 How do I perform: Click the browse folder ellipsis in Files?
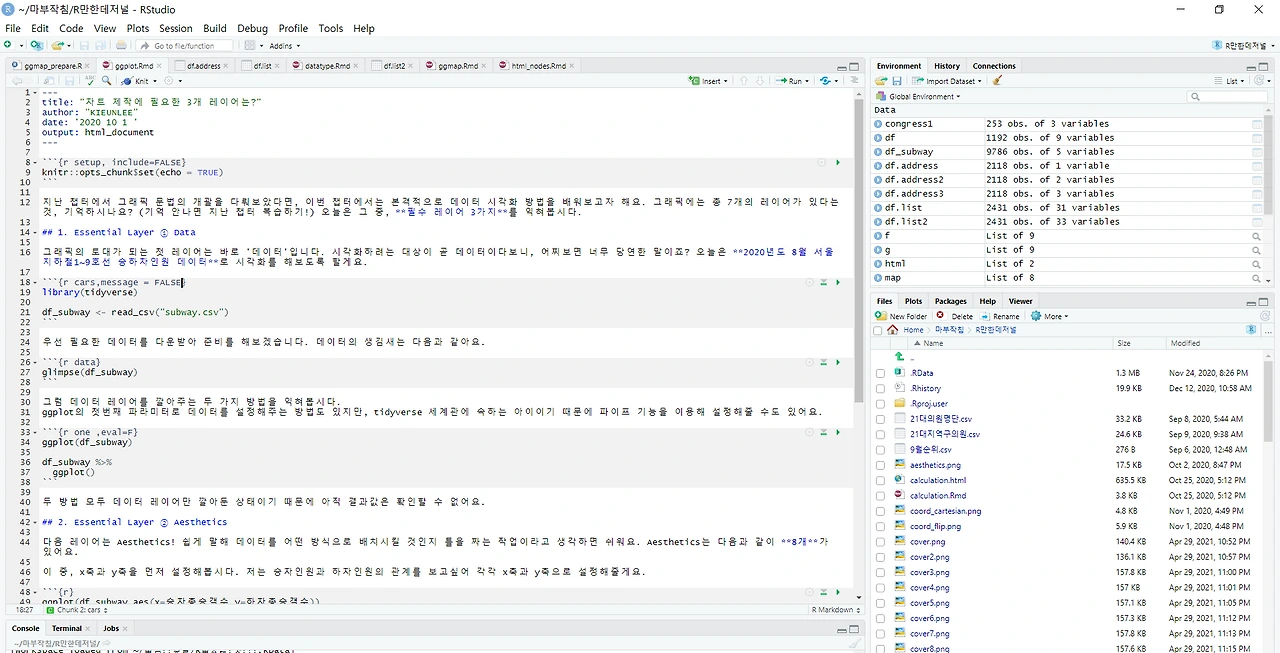1266,329
